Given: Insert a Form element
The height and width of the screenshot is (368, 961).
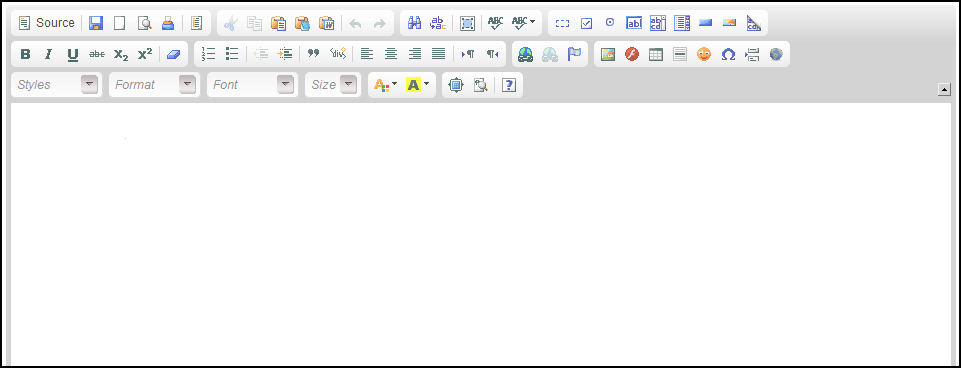Looking at the screenshot, I should pos(562,23).
